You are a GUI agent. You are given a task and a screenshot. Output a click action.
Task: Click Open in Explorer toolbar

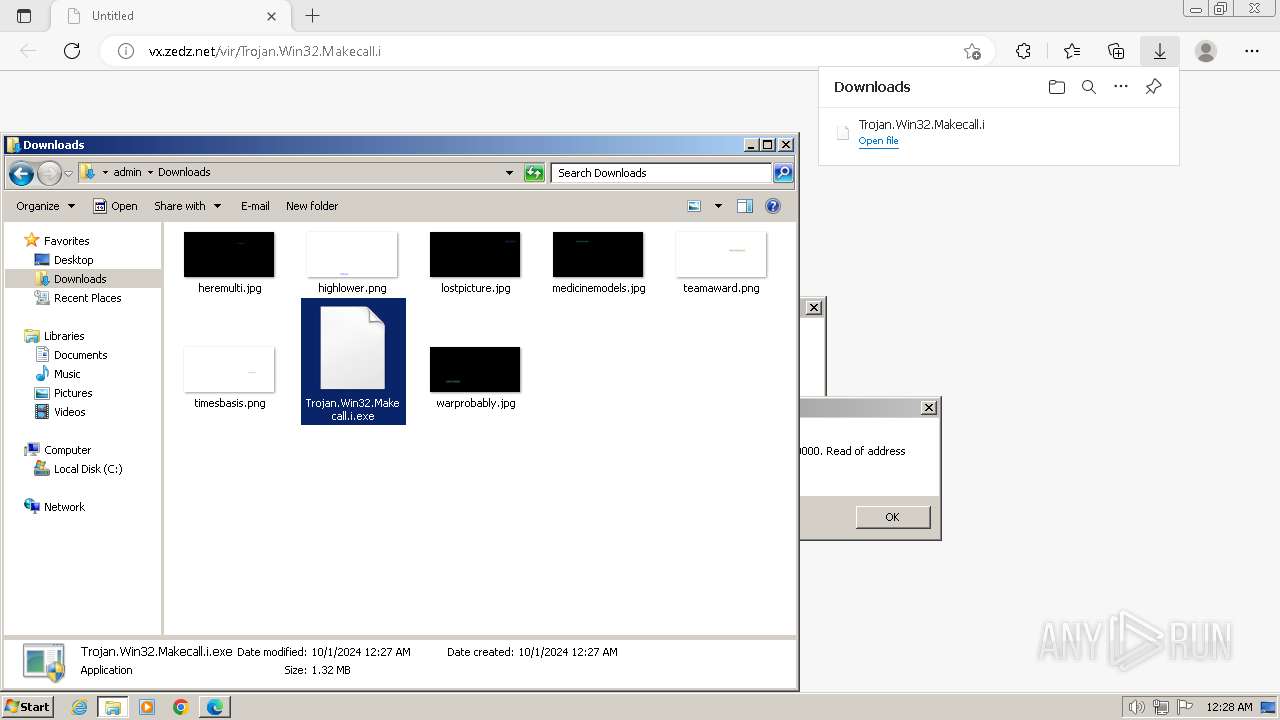116,206
